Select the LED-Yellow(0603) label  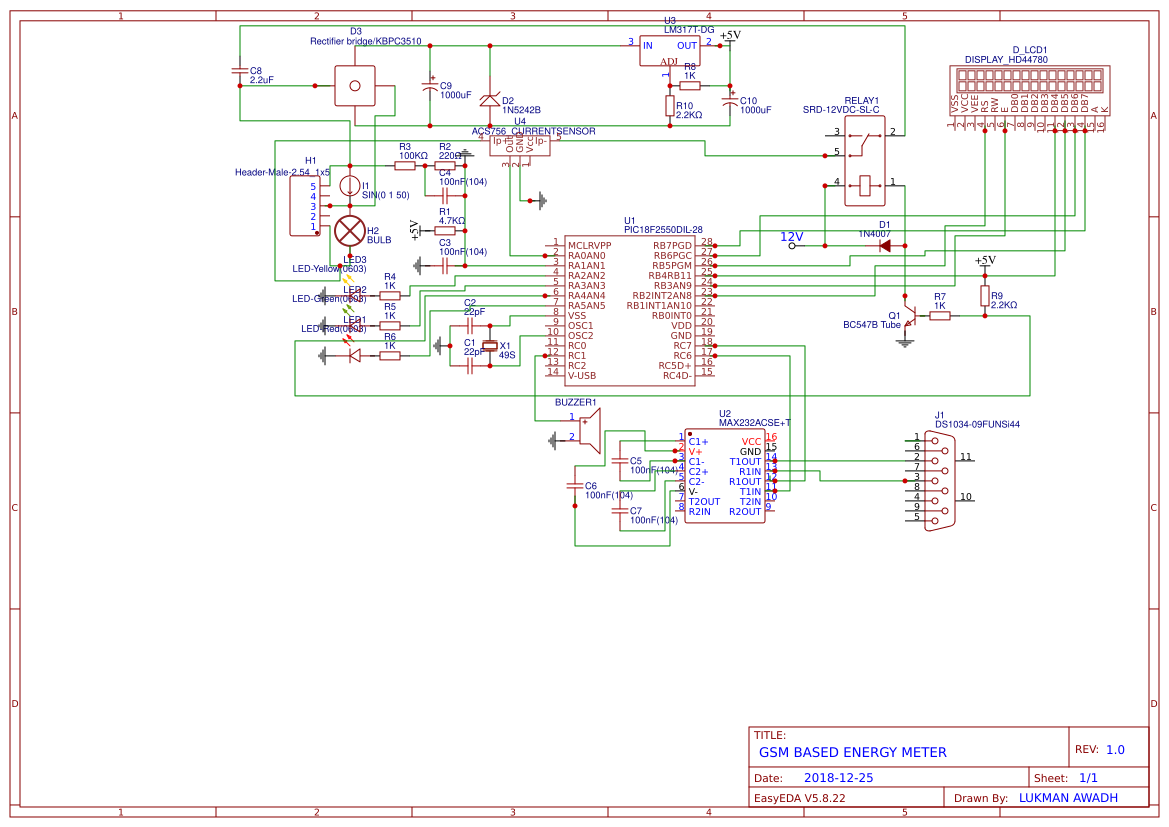[x=329, y=269]
